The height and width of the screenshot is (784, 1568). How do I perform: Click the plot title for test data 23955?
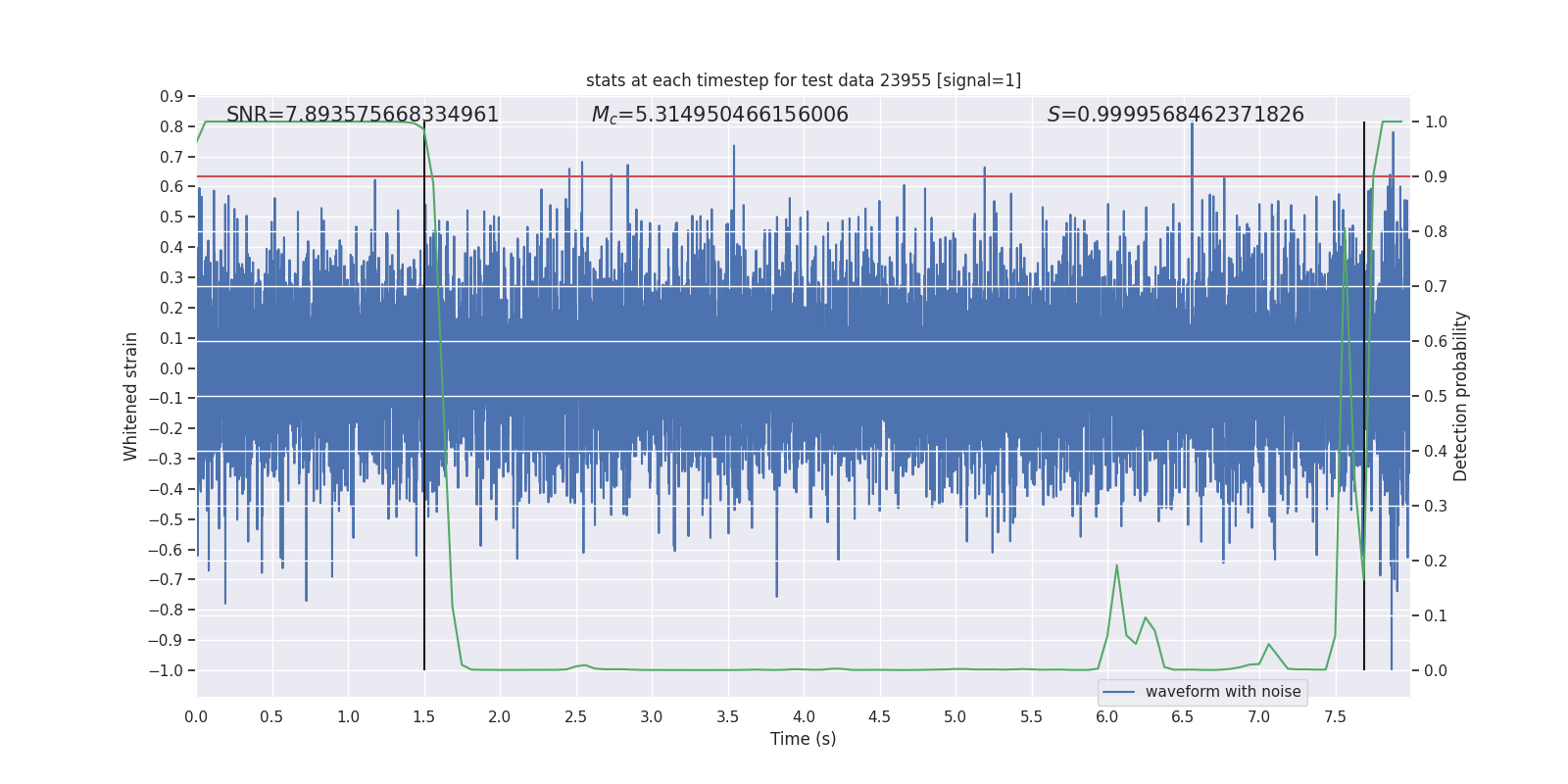pyautogui.click(x=804, y=80)
